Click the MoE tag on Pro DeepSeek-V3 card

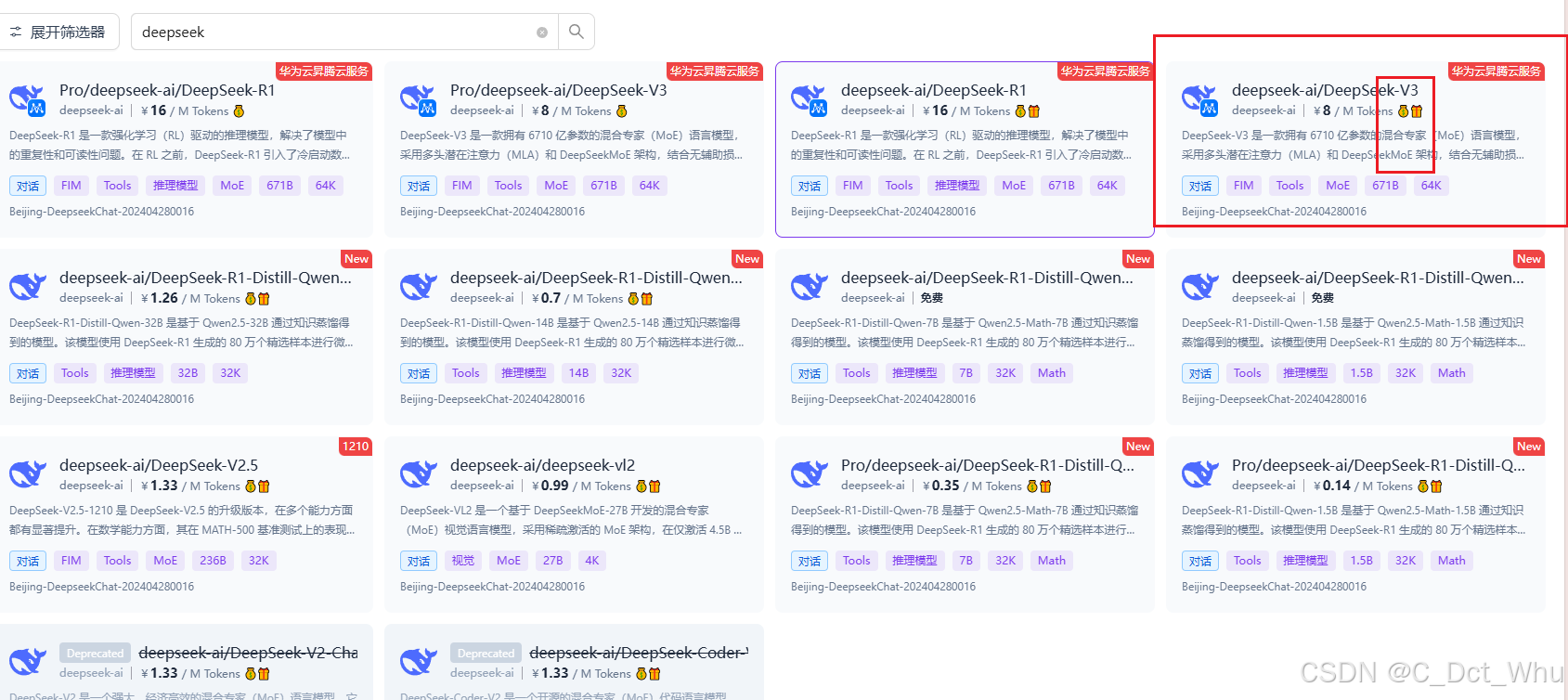(556, 186)
